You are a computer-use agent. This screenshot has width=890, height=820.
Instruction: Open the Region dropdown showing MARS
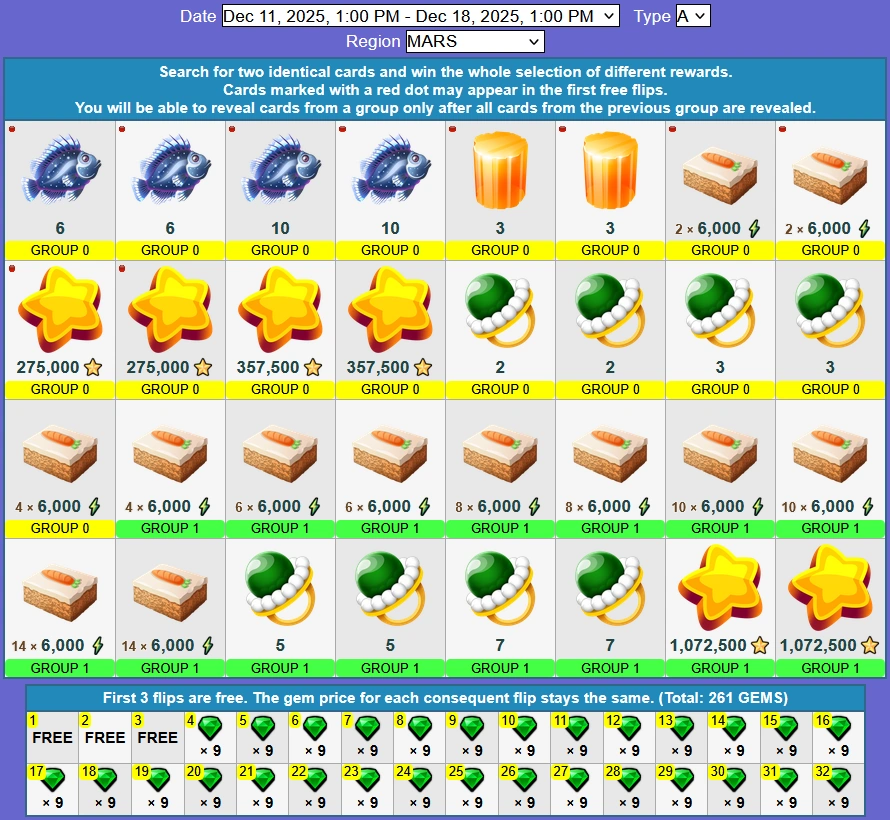click(x=475, y=41)
